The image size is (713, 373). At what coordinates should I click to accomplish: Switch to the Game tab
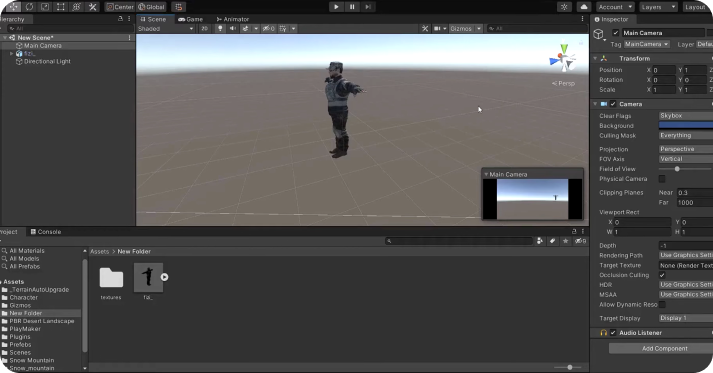click(191, 19)
